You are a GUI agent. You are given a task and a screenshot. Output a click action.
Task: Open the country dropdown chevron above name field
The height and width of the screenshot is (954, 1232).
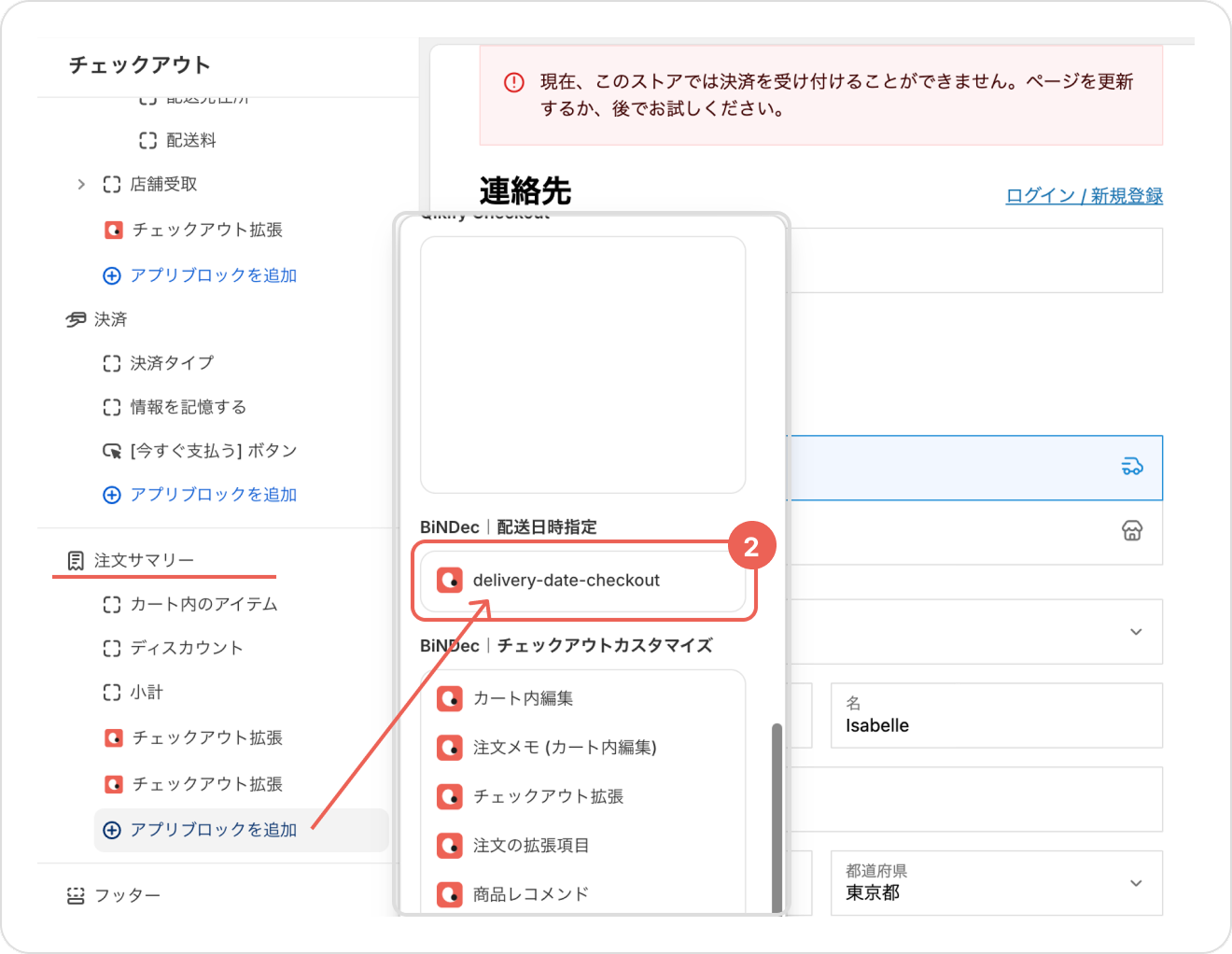1136,632
